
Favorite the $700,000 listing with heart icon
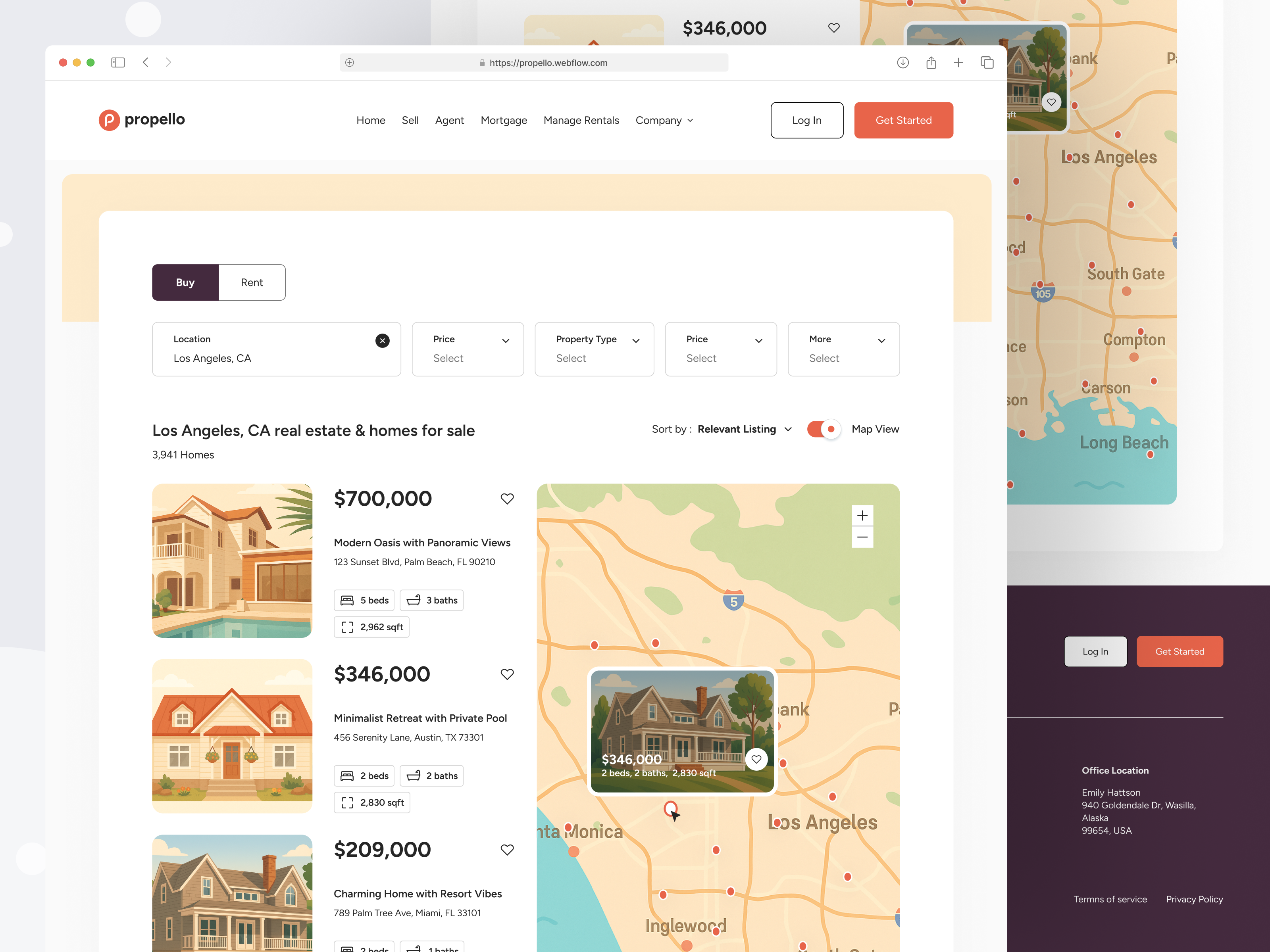point(508,499)
